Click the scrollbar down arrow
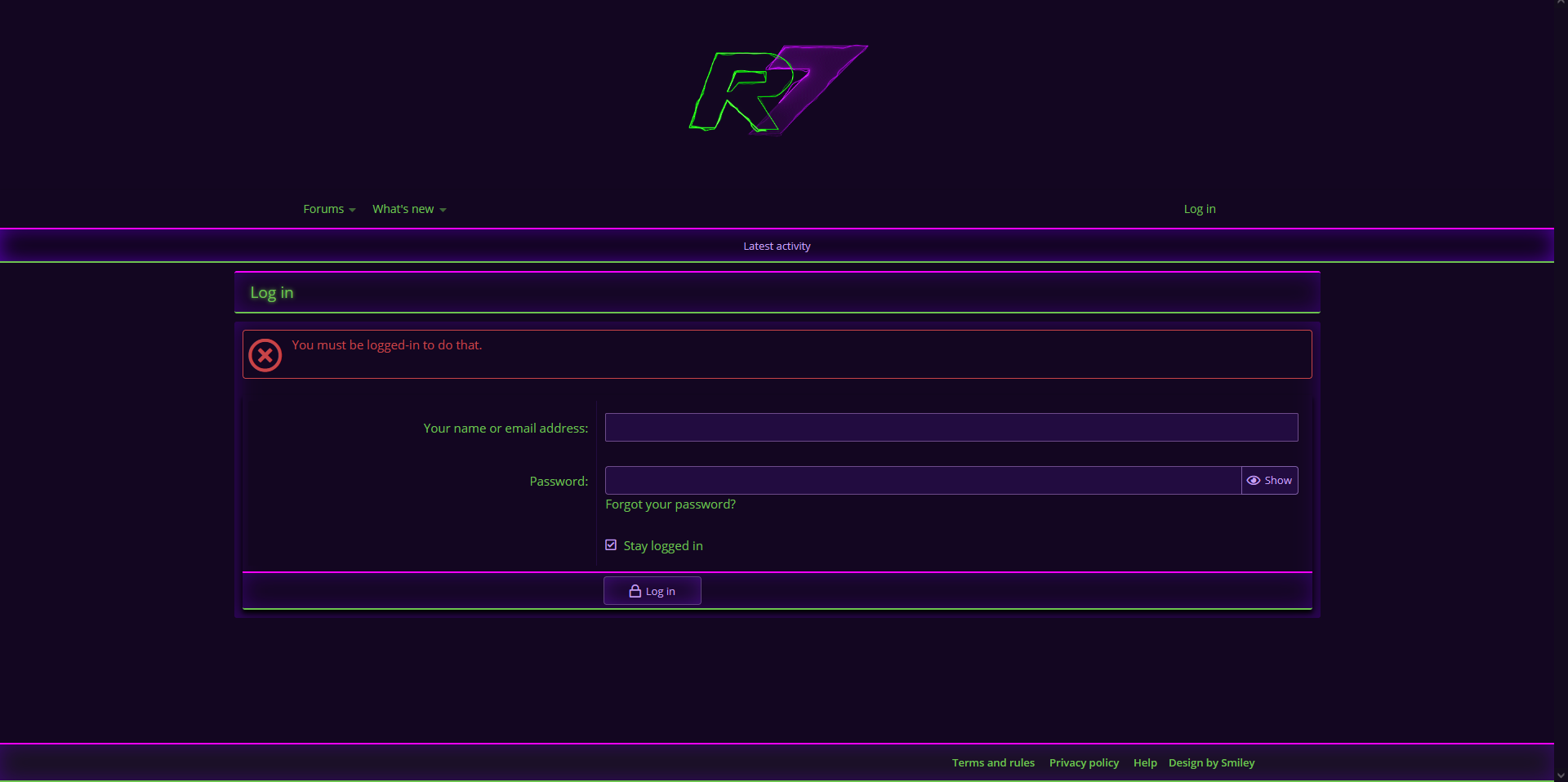This screenshot has width=1568, height=782. [x=1561, y=776]
